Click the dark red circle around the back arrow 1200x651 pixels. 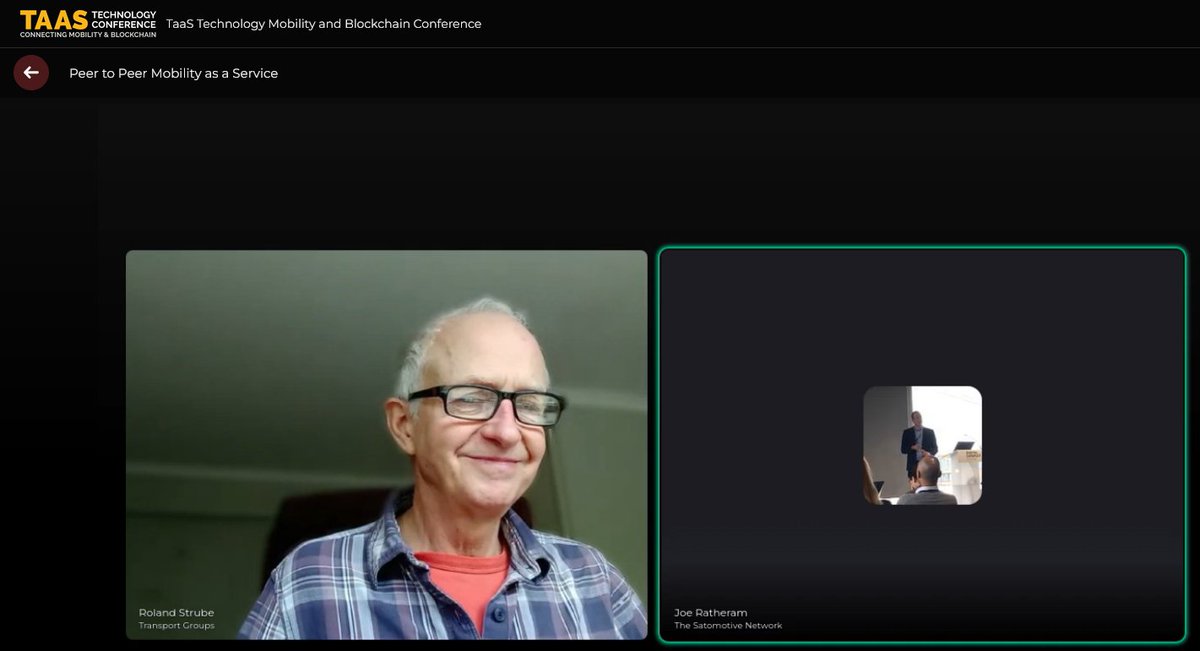point(30,72)
